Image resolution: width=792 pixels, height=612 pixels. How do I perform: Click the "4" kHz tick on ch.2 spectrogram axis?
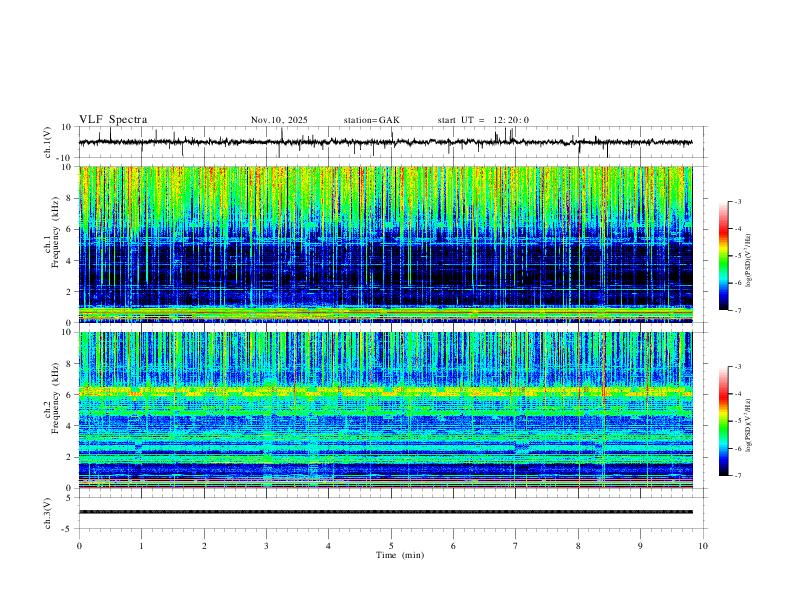click(70, 426)
